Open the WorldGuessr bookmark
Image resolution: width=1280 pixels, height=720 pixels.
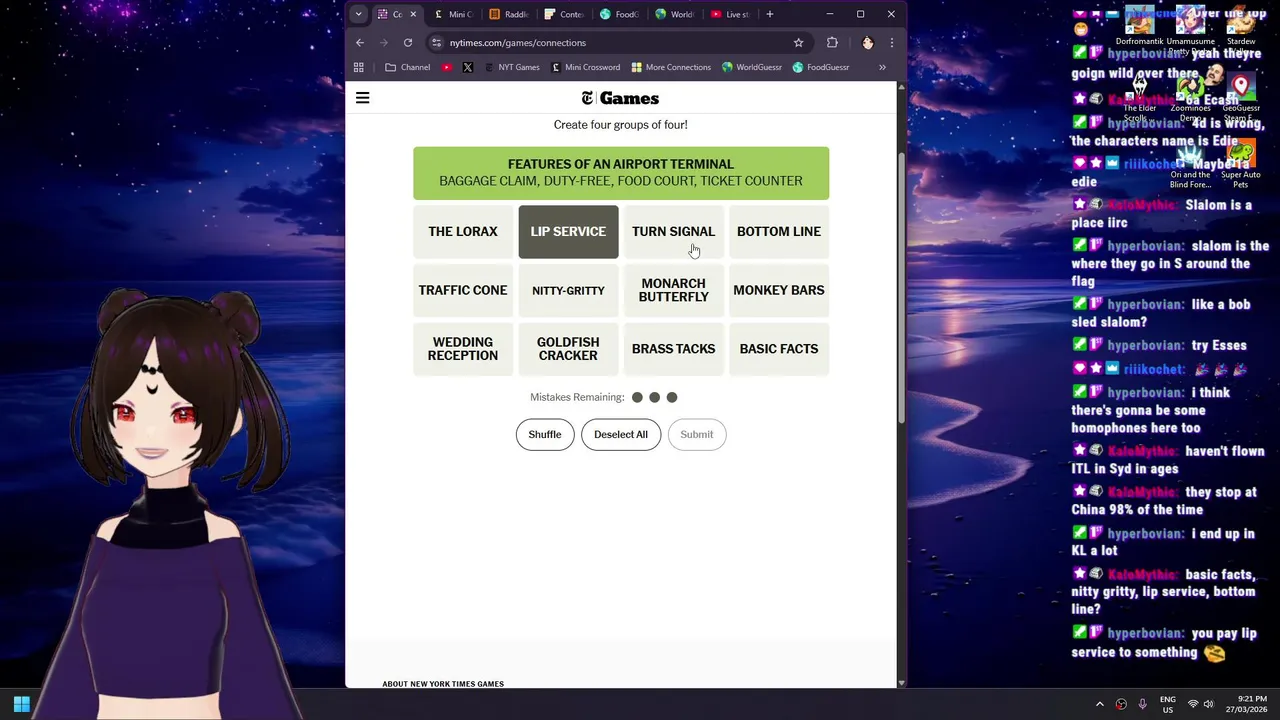coord(752,67)
